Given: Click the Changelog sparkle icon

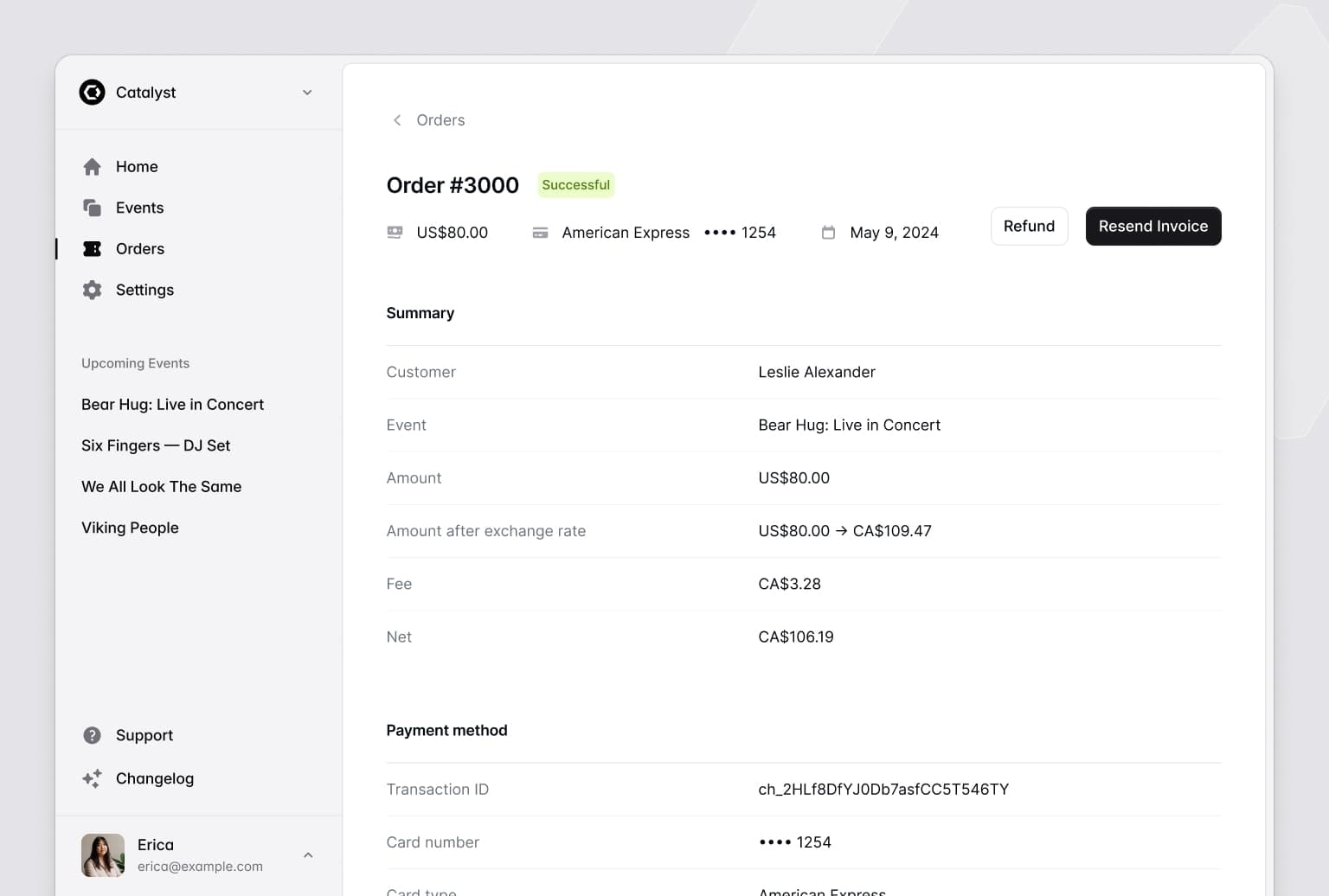Looking at the screenshot, I should [92, 778].
